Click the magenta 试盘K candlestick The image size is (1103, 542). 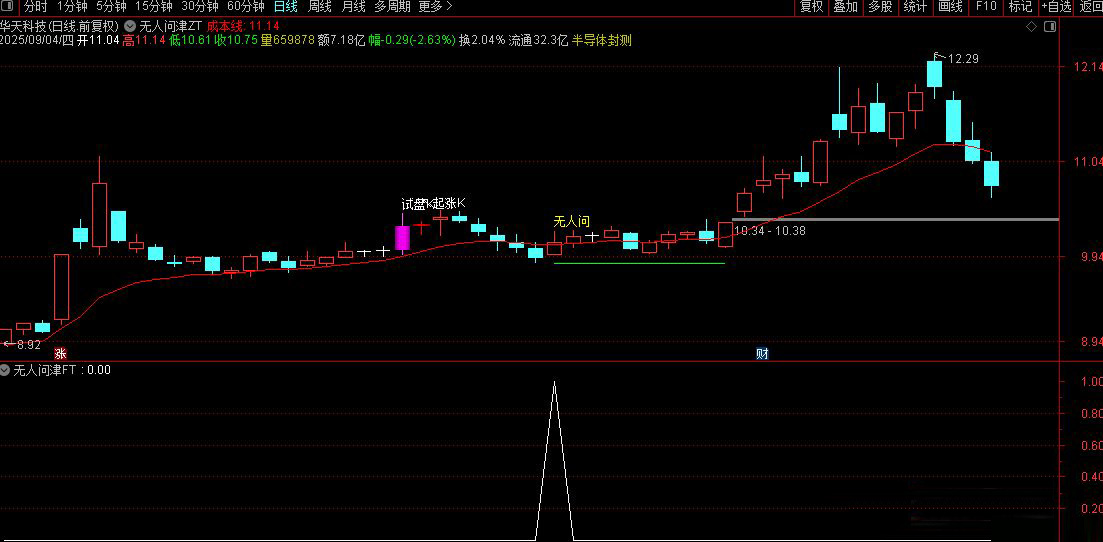(x=402, y=238)
